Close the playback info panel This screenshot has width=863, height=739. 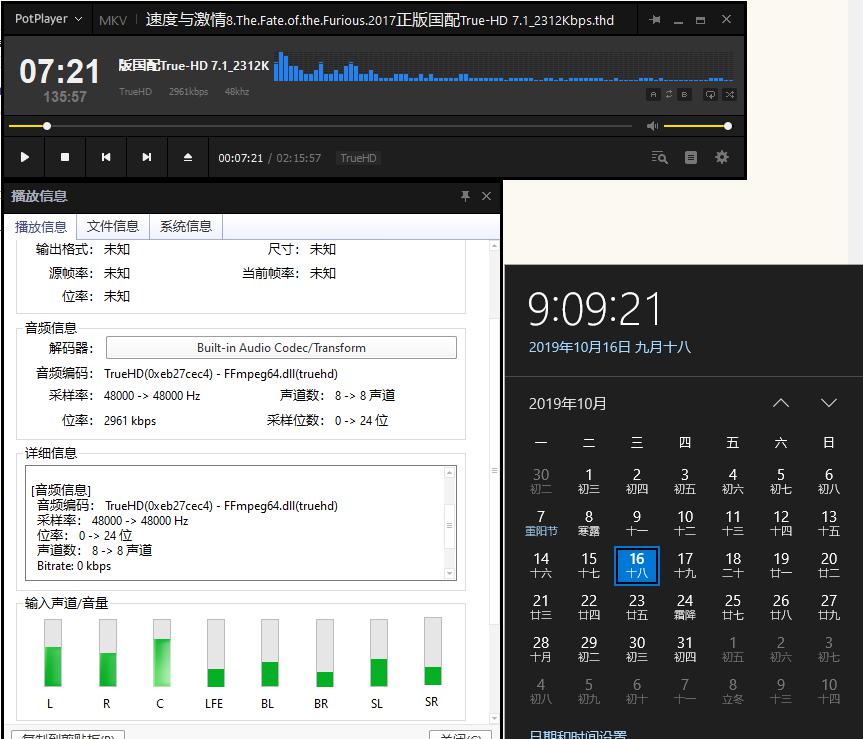487,196
